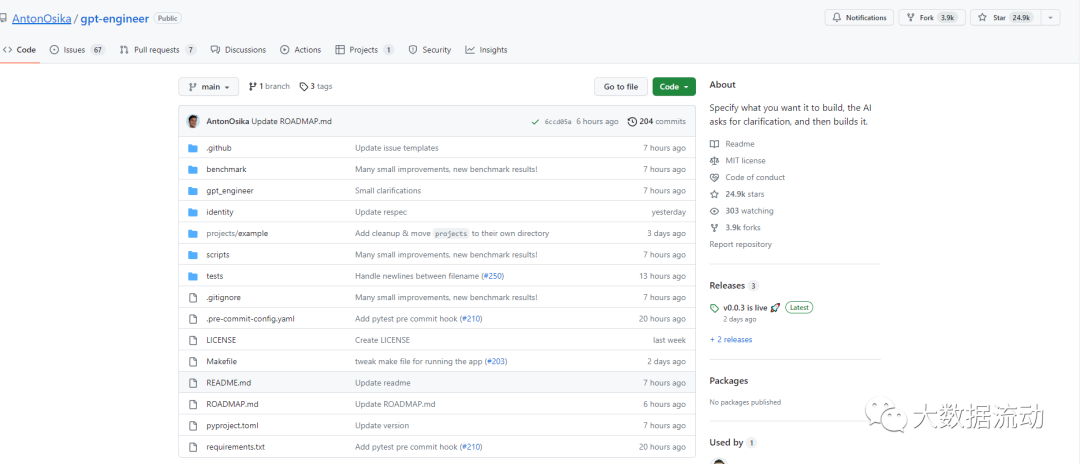Go to the Discussions tab
This screenshot has width=1080, height=464.
(238, 50)
